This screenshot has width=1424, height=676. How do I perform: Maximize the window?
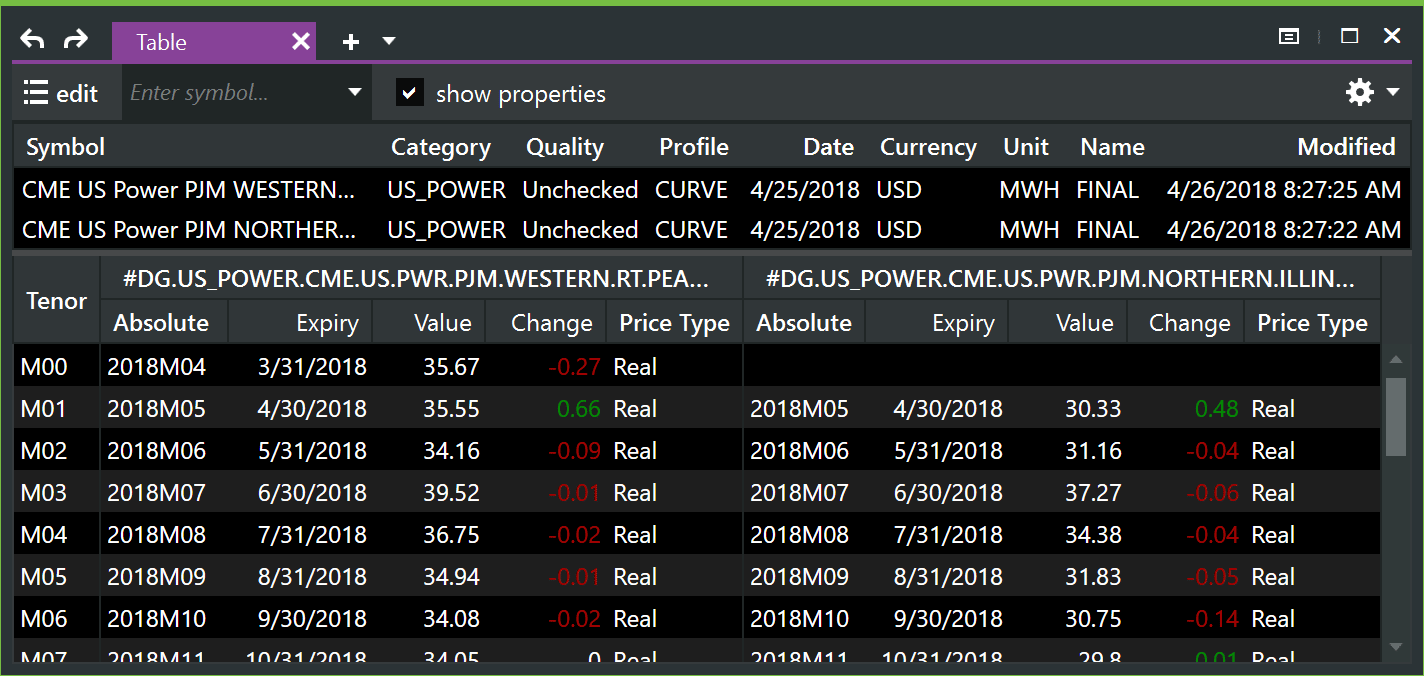[x=1350, y=36]
